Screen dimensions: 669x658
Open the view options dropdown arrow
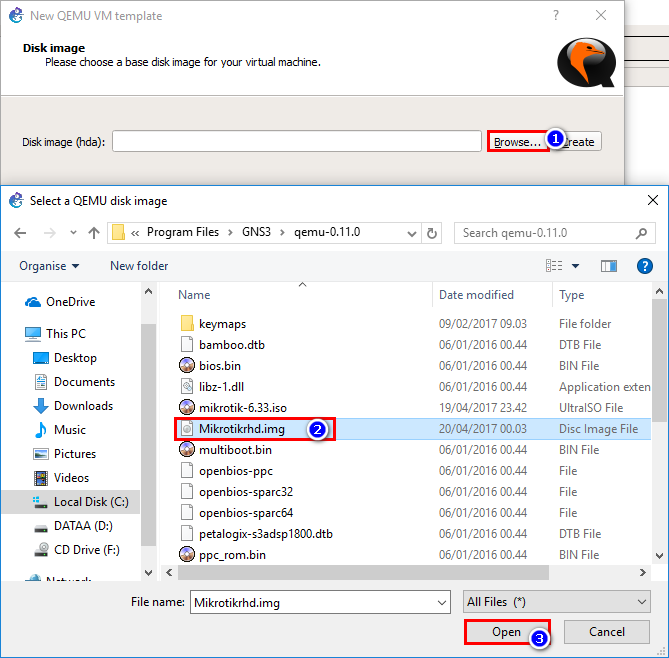coord(576,266)
